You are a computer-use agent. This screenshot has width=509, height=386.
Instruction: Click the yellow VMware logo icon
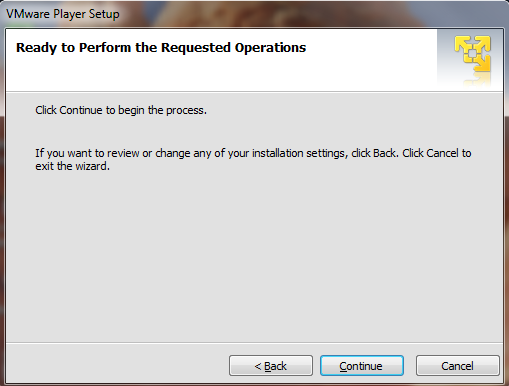point(473,53)
